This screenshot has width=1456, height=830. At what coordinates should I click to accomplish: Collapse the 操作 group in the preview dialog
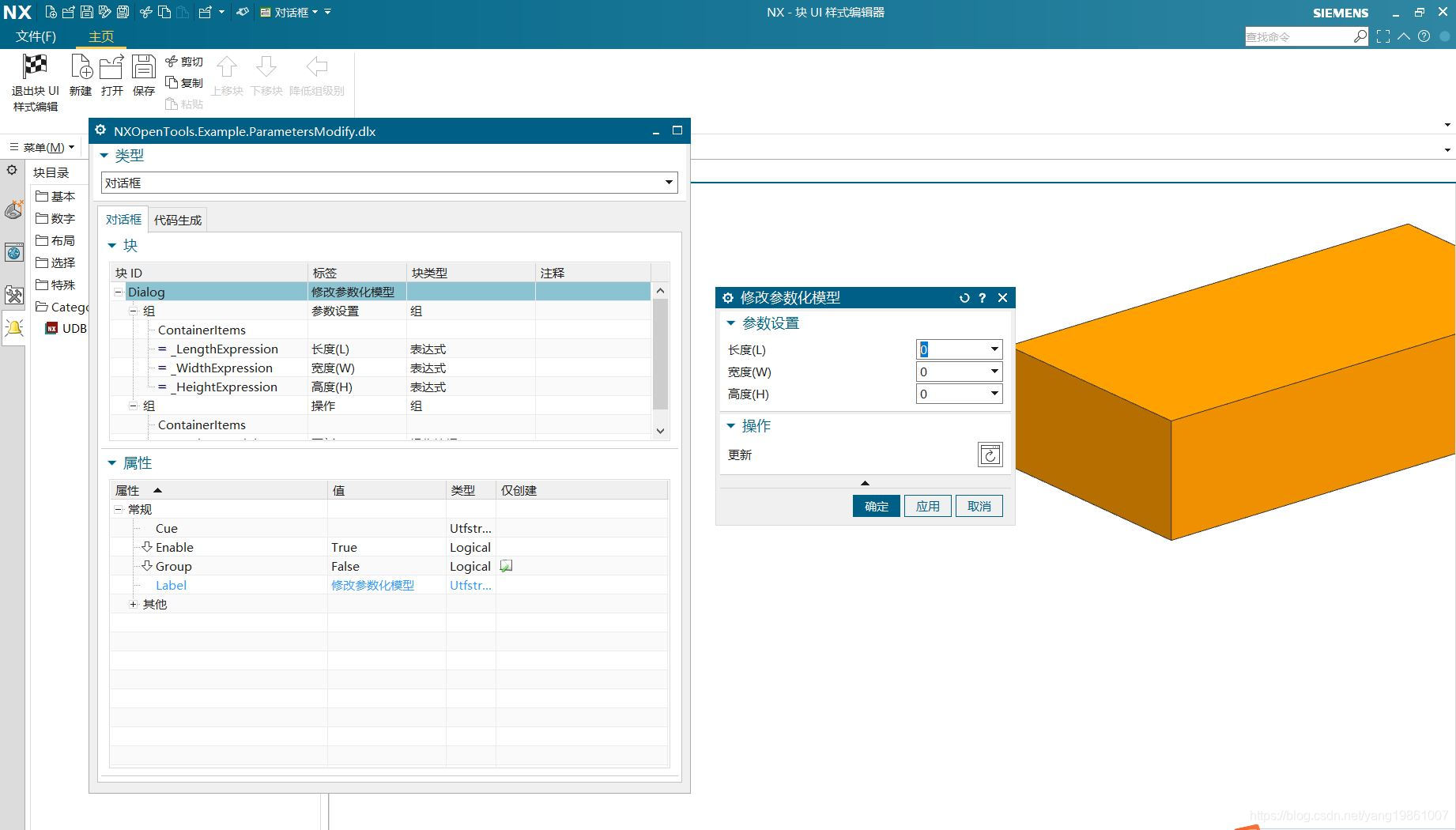(730, 426)
